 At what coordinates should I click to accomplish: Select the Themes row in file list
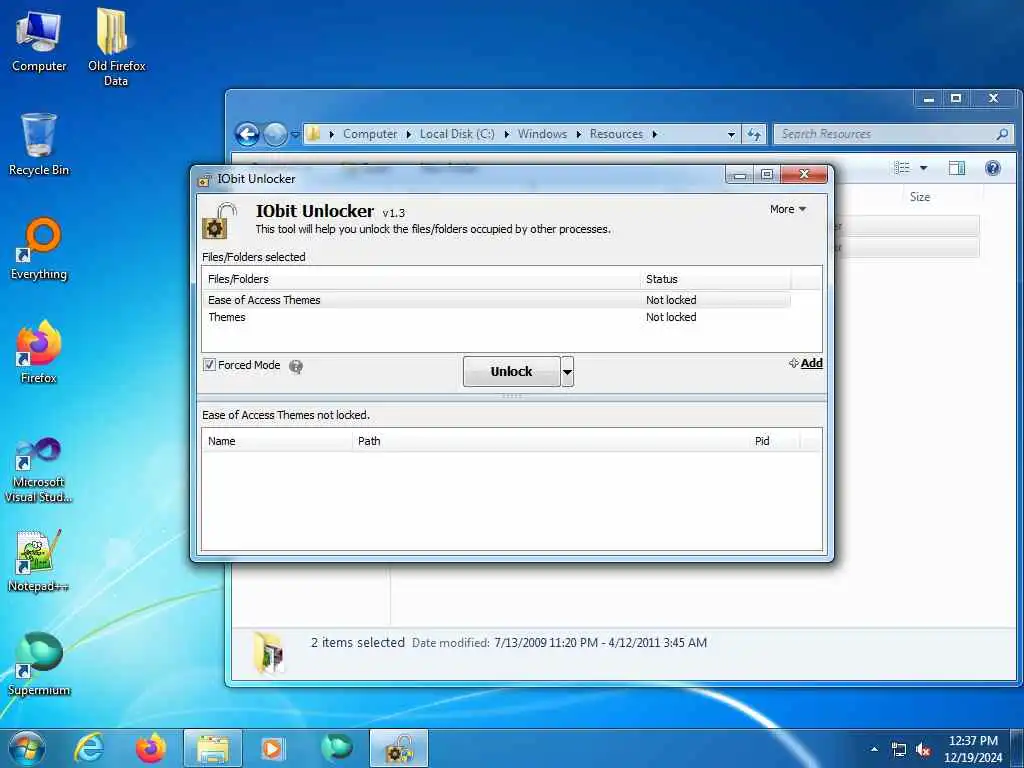496,317
